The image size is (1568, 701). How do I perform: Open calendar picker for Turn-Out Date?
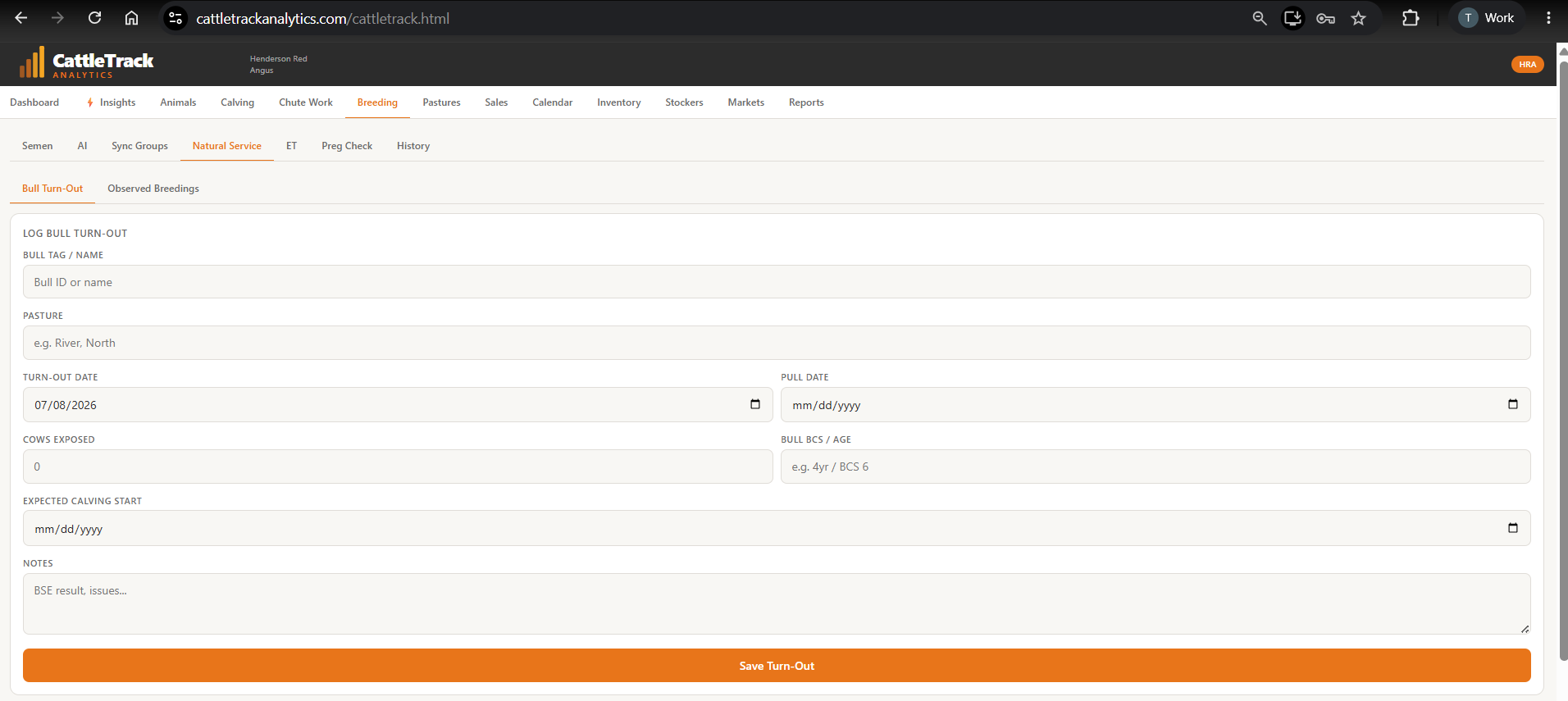(x=755, y=404)
